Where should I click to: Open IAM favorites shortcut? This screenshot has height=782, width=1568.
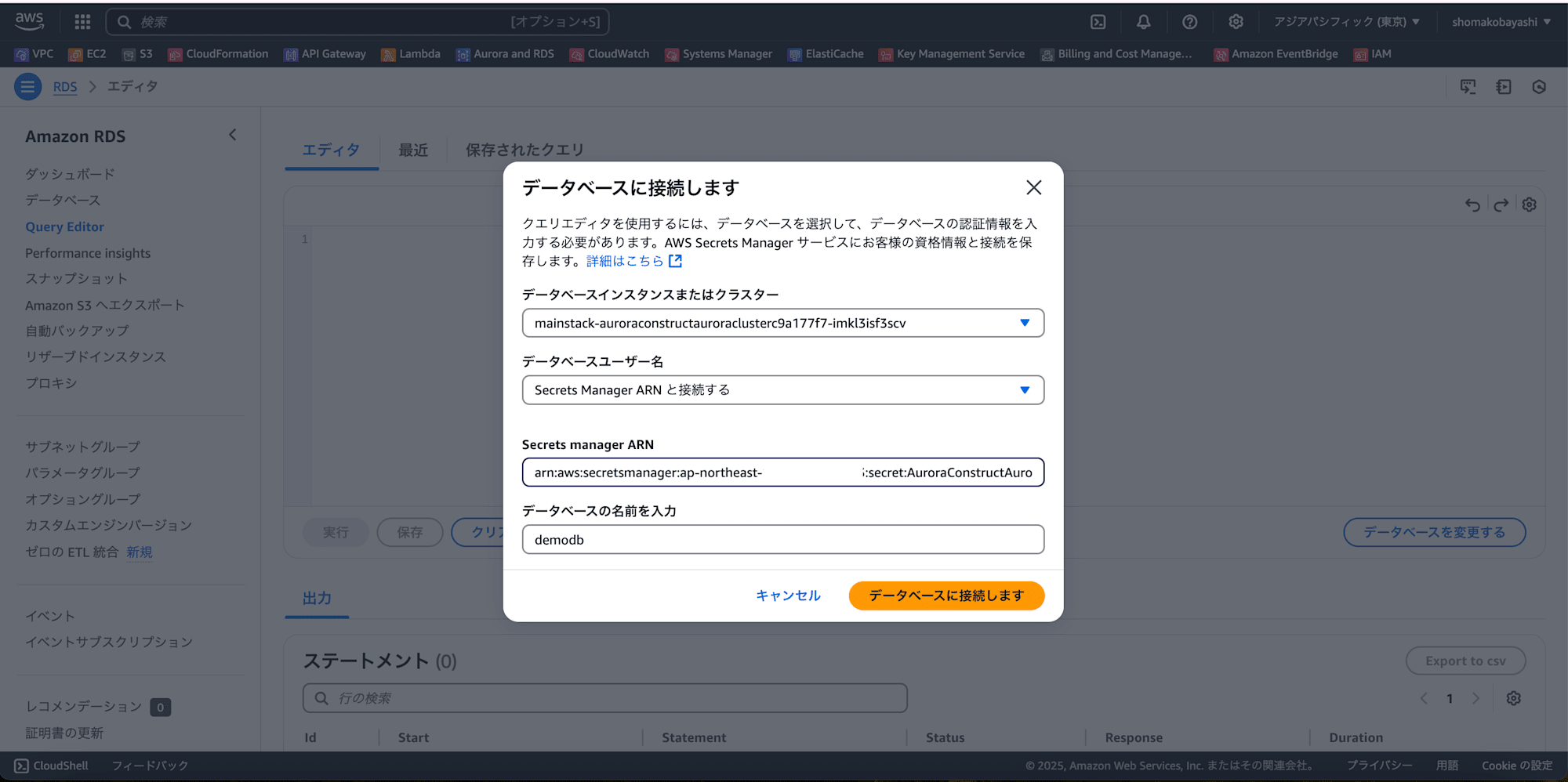click(1373, 54)
